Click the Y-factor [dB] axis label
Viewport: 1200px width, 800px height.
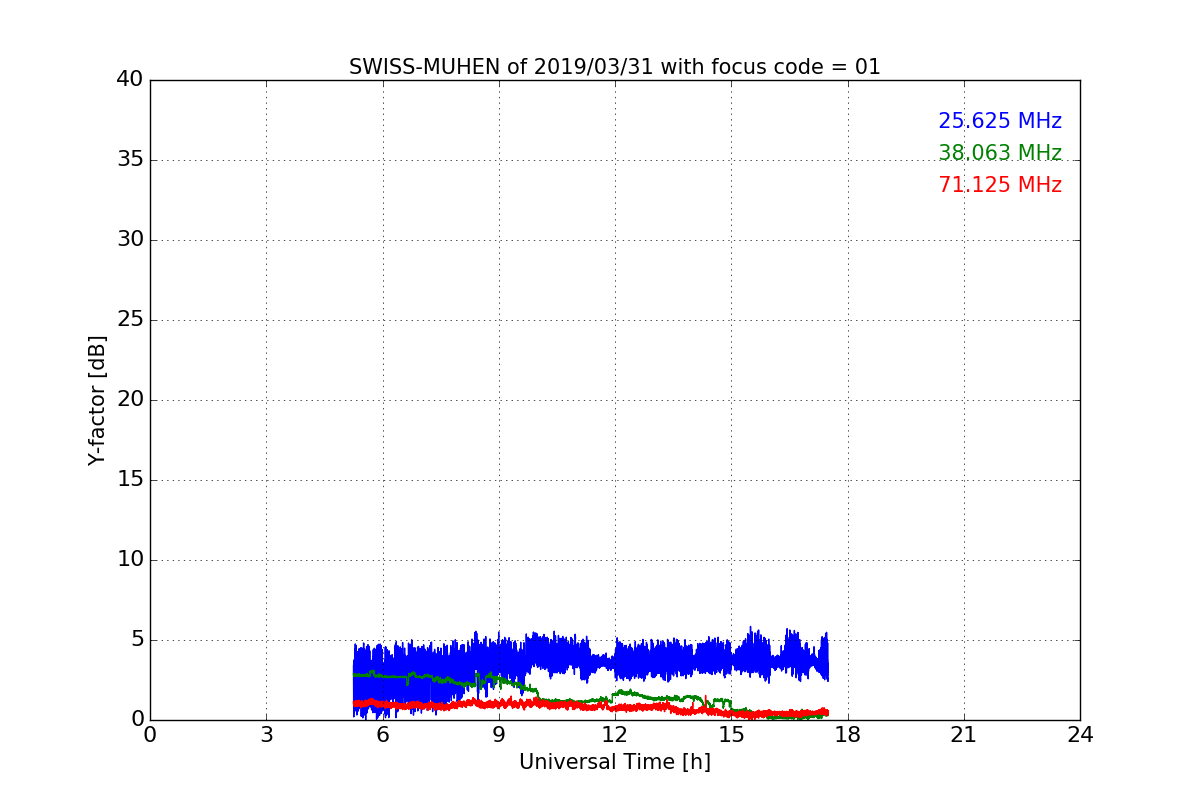[97, 400]
